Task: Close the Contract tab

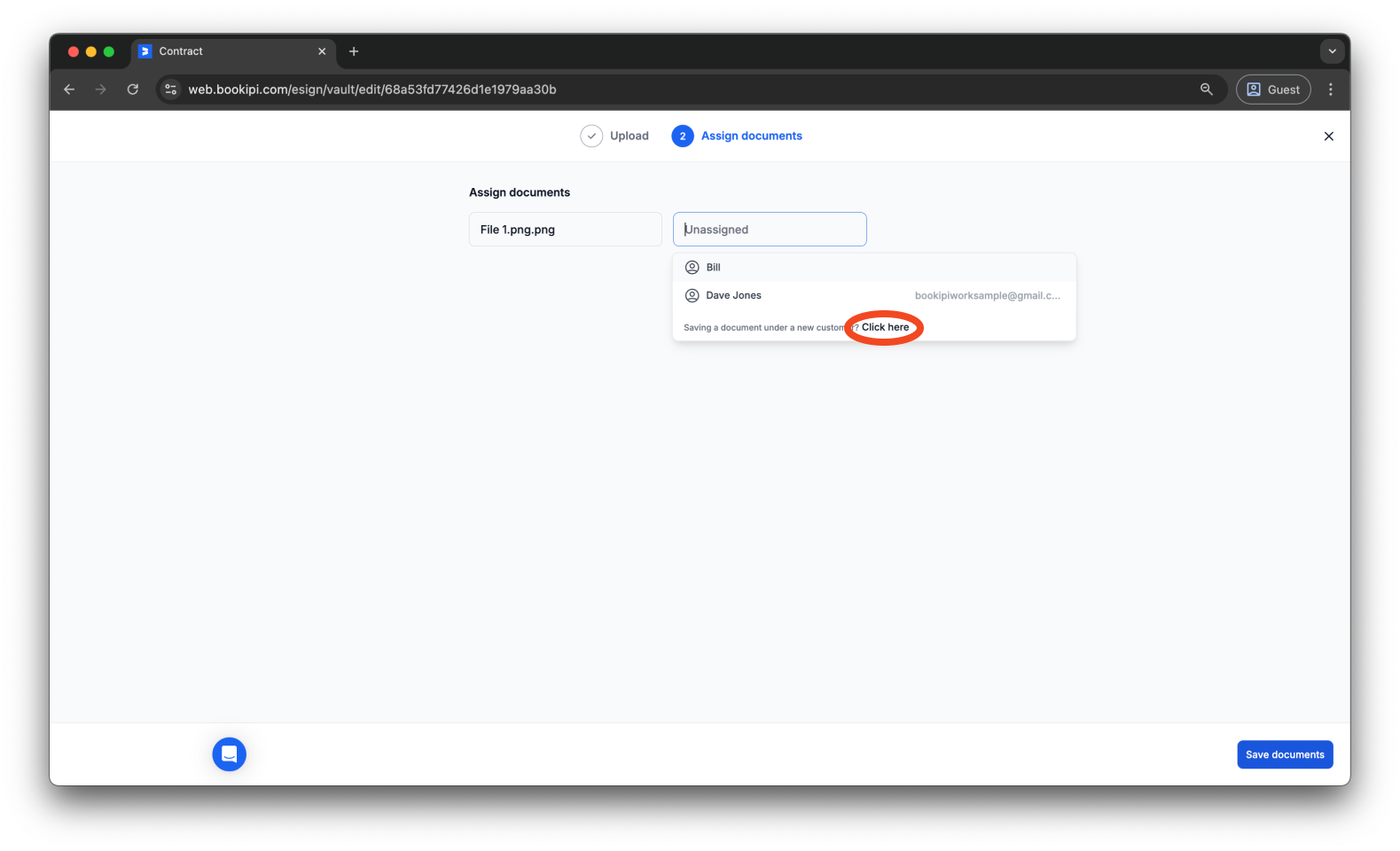Action: coord(322,51)
